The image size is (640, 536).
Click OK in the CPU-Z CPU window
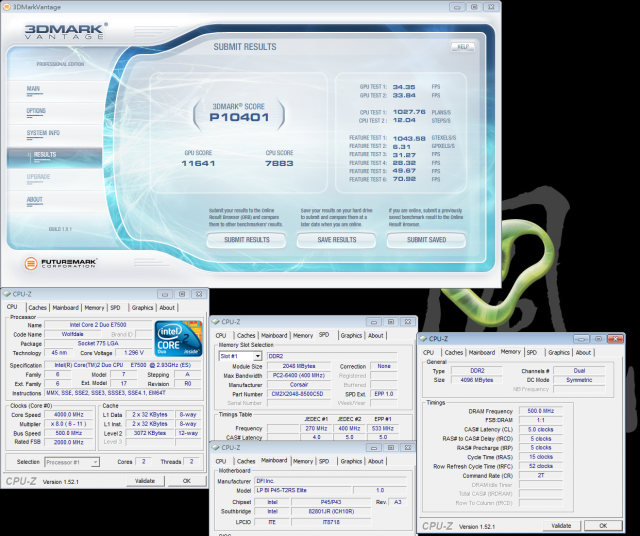pos(187,481)
